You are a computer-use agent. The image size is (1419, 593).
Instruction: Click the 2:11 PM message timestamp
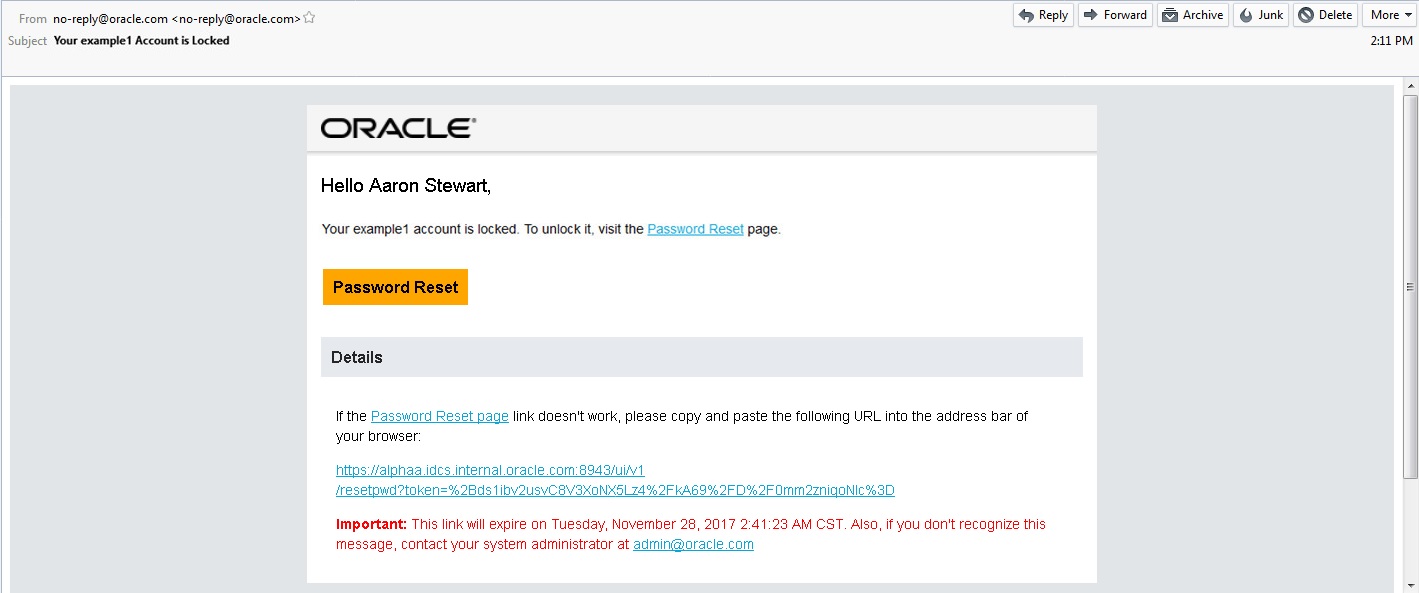[1391, 41]
